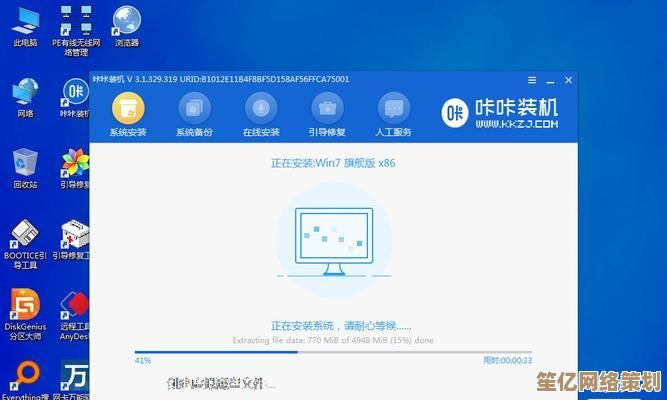Open the DiskGenius分区大师 desktop icon
Viewport: 667px width, 400px height.
tap(25, 315)
